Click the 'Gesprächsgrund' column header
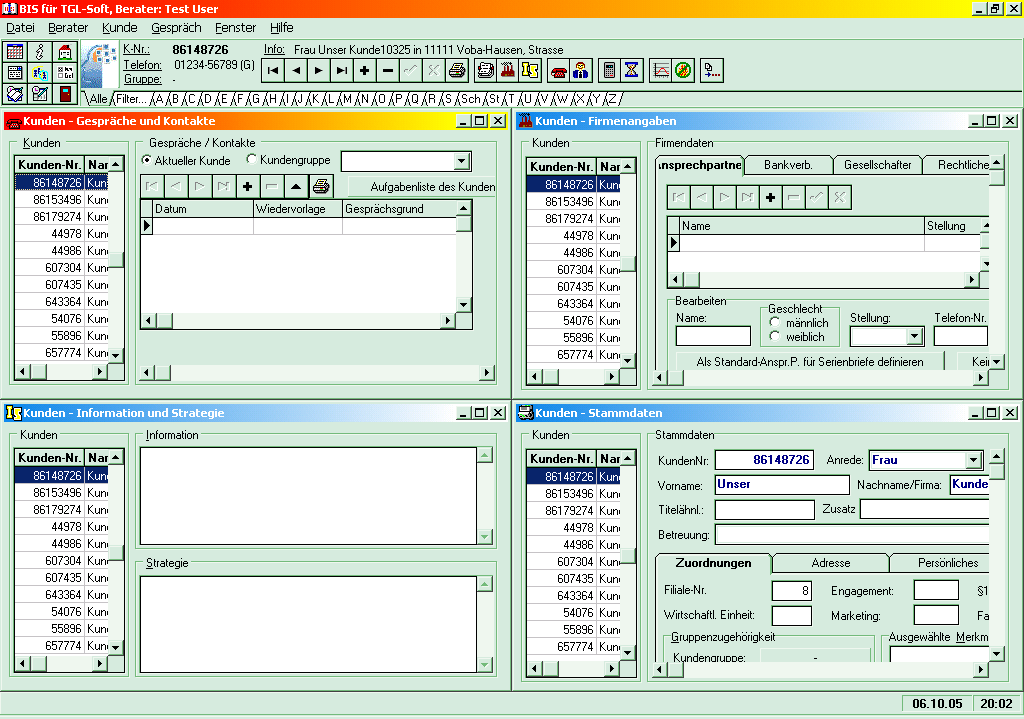The width and height of the screenshot is (1024, 719). pos(400,209)
